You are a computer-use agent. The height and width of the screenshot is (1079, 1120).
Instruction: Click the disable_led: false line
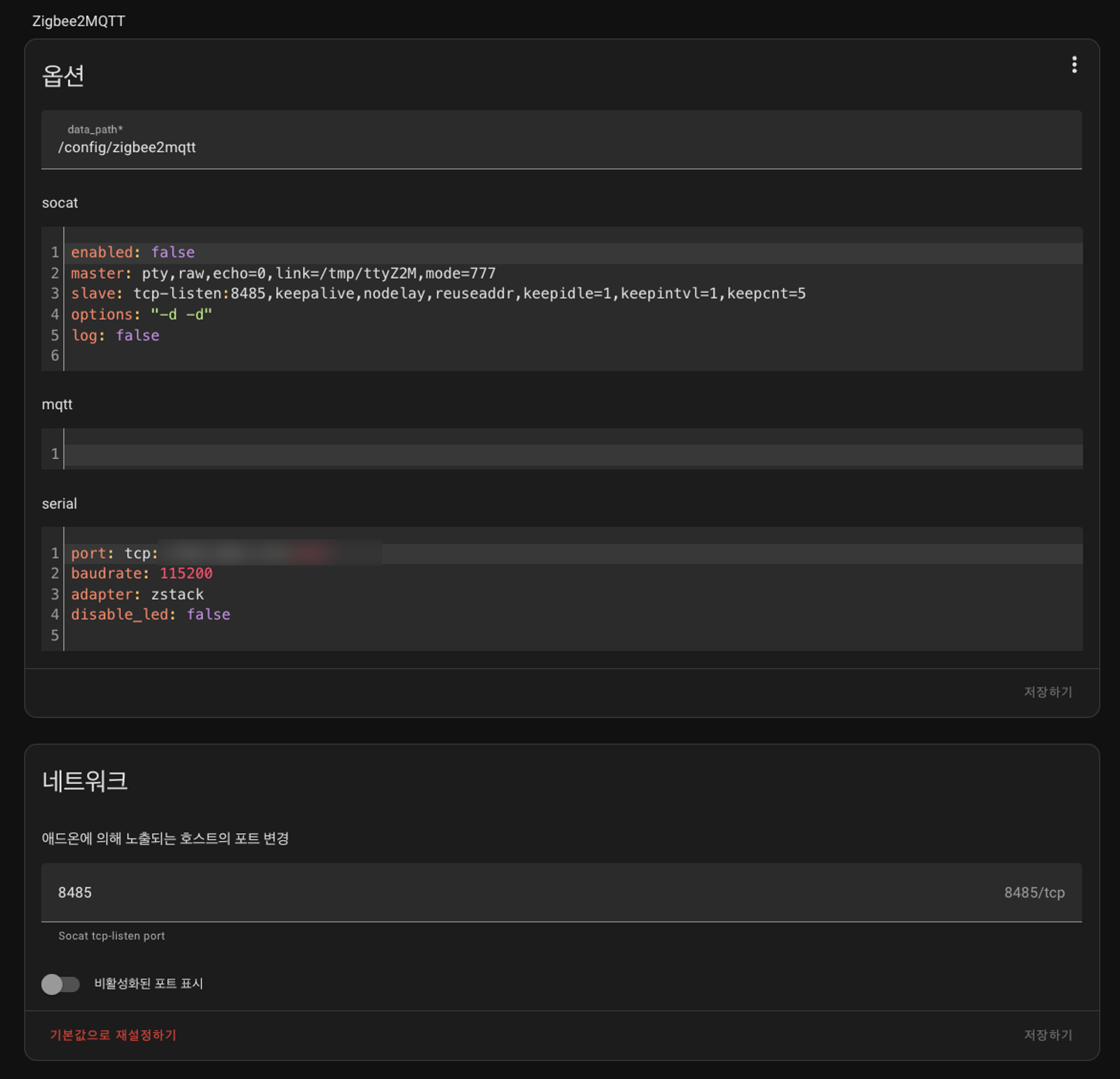coord(150,614)
